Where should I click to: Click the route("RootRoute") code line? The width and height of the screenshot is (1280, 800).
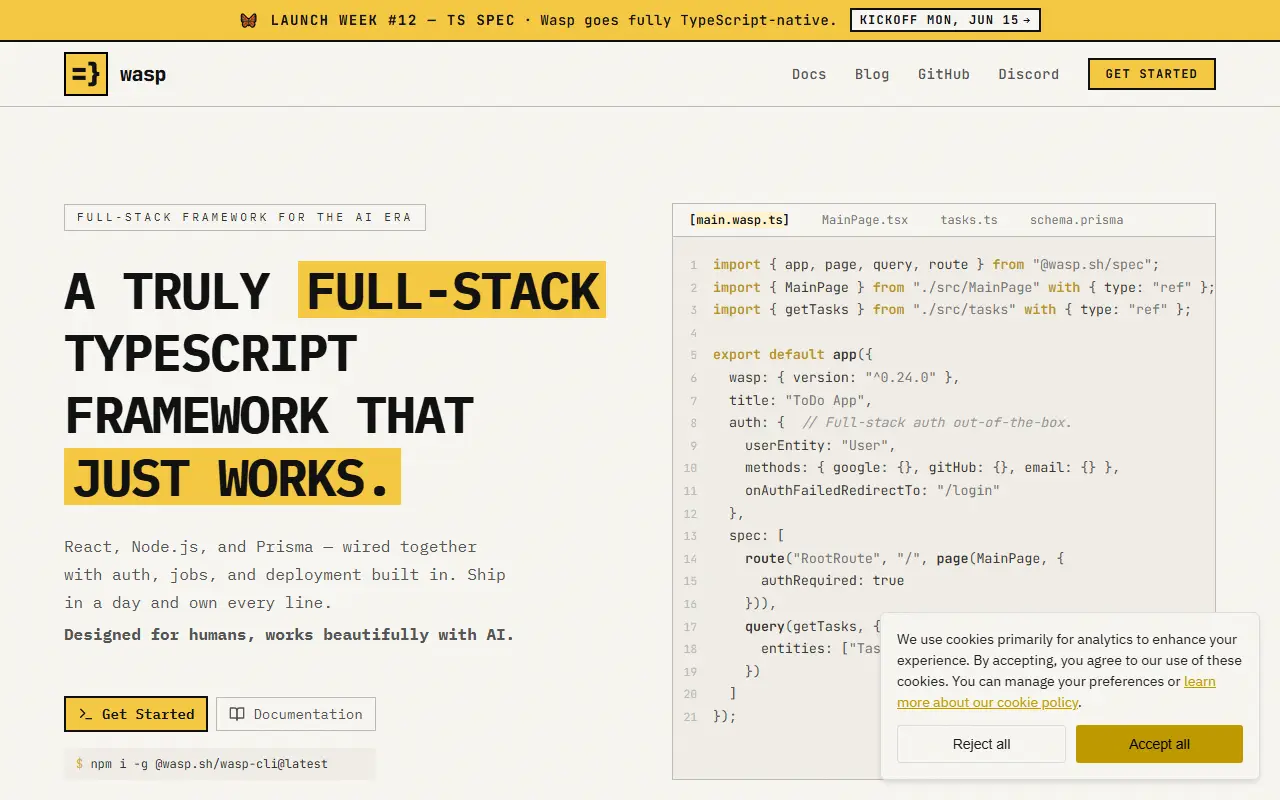pyautogui.click(x=904, y=558)
